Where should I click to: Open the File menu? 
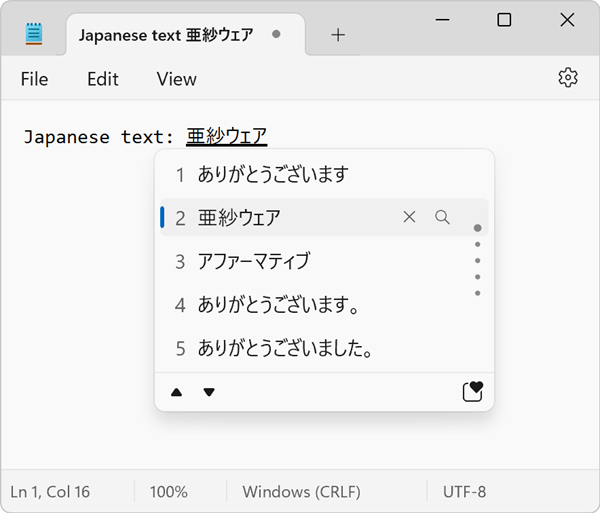pos(34,79)
